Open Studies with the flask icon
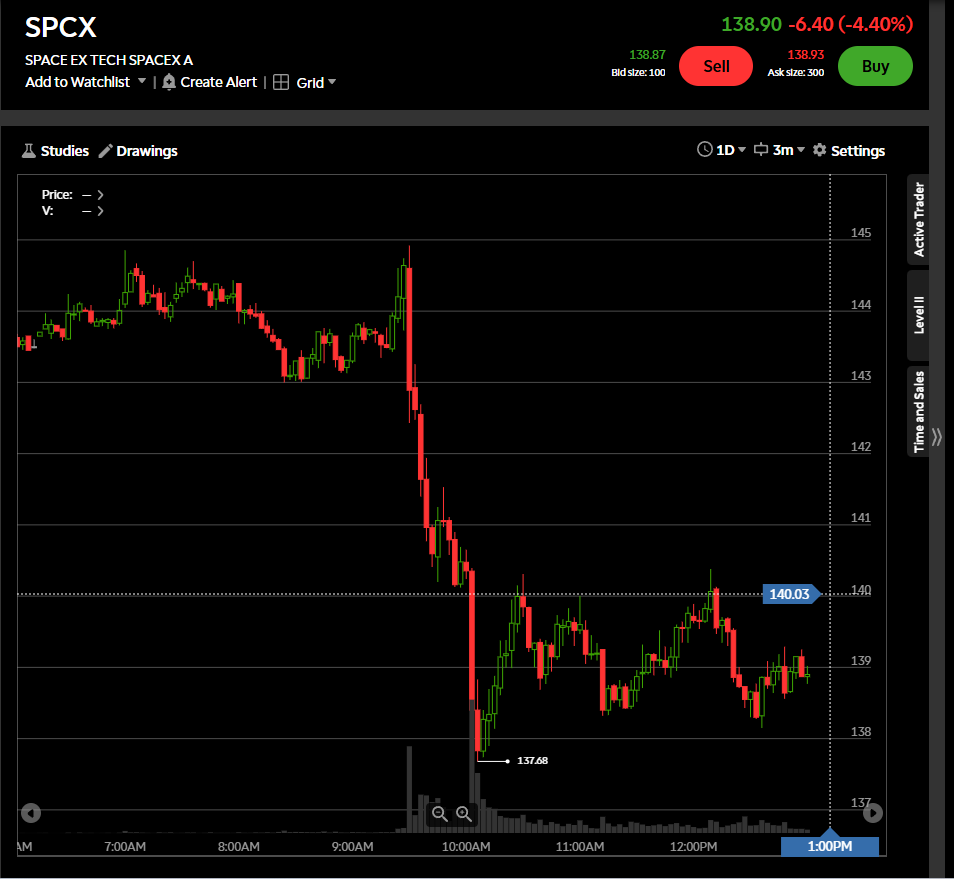The width and height of the screenshot is (954, 879). point(29,151)
